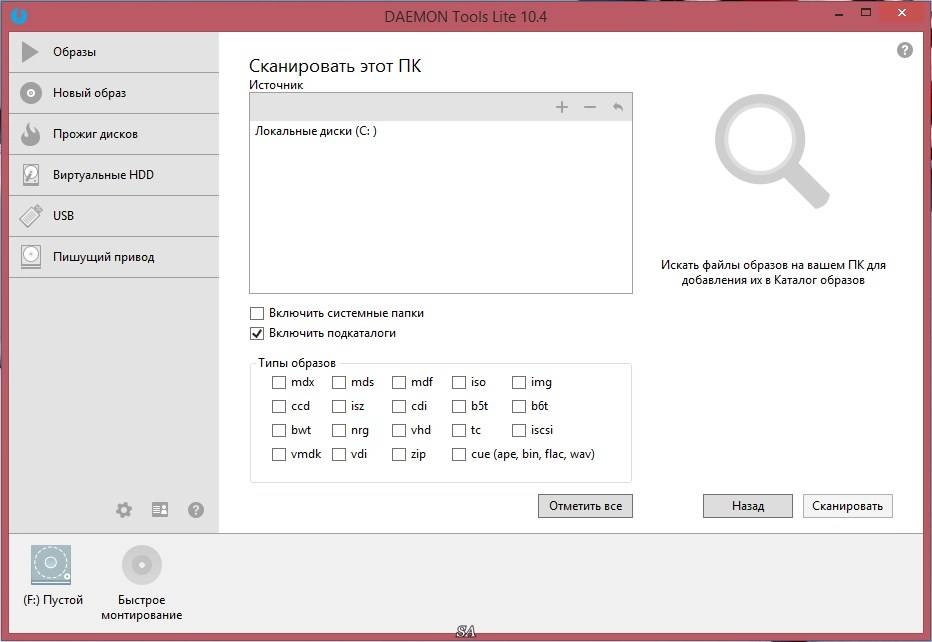Open the Образы menu item
The width and height of the screenshot is (932, 642).
click(x=114, y=52)
